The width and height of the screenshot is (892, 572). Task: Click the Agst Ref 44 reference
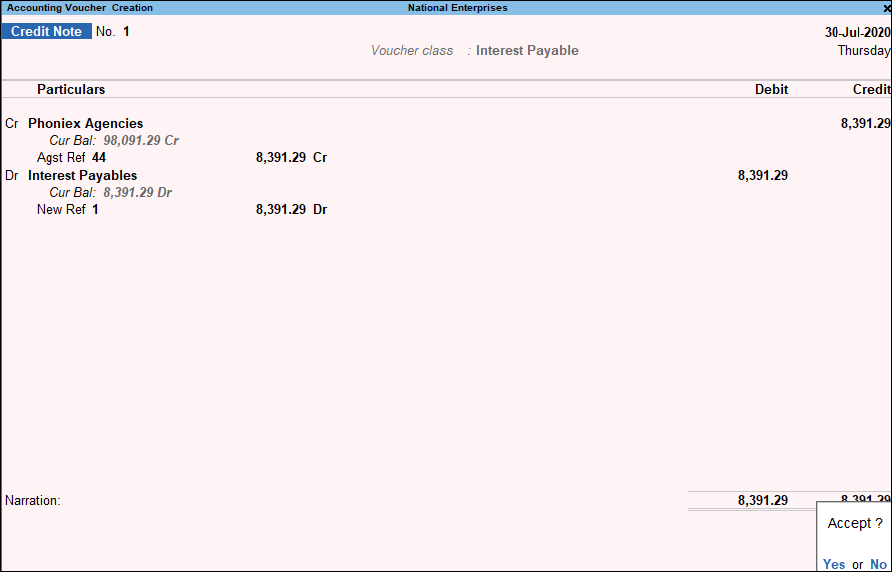[72, 158]
